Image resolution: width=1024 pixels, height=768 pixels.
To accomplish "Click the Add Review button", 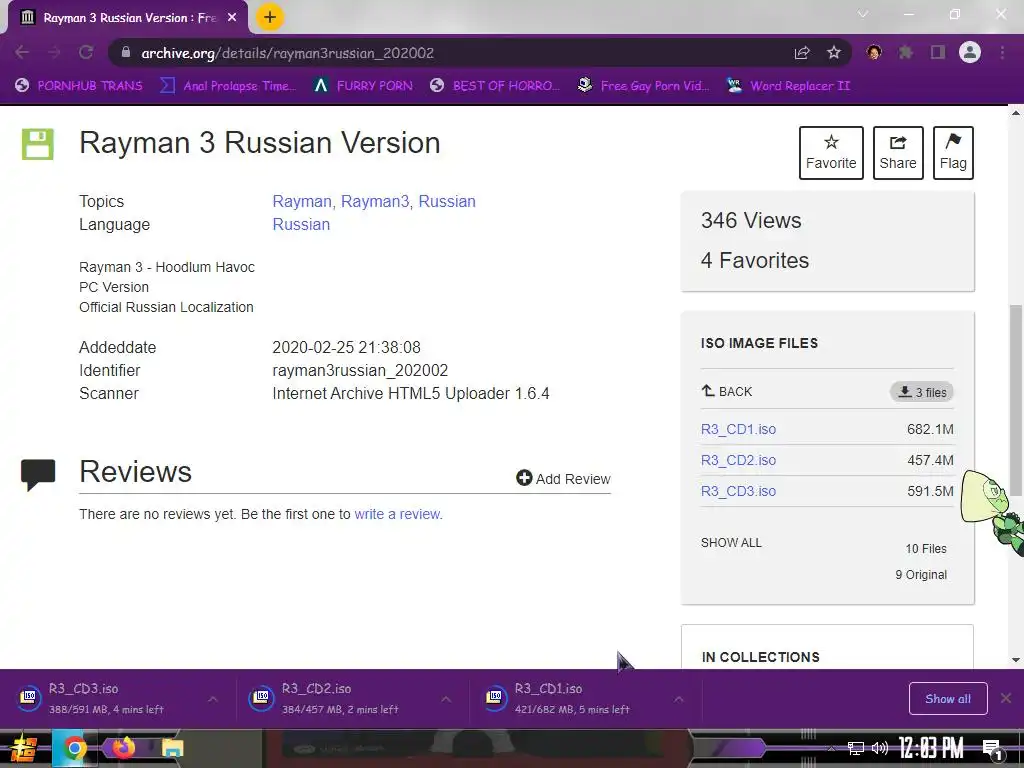I will [x=563, y=479].
